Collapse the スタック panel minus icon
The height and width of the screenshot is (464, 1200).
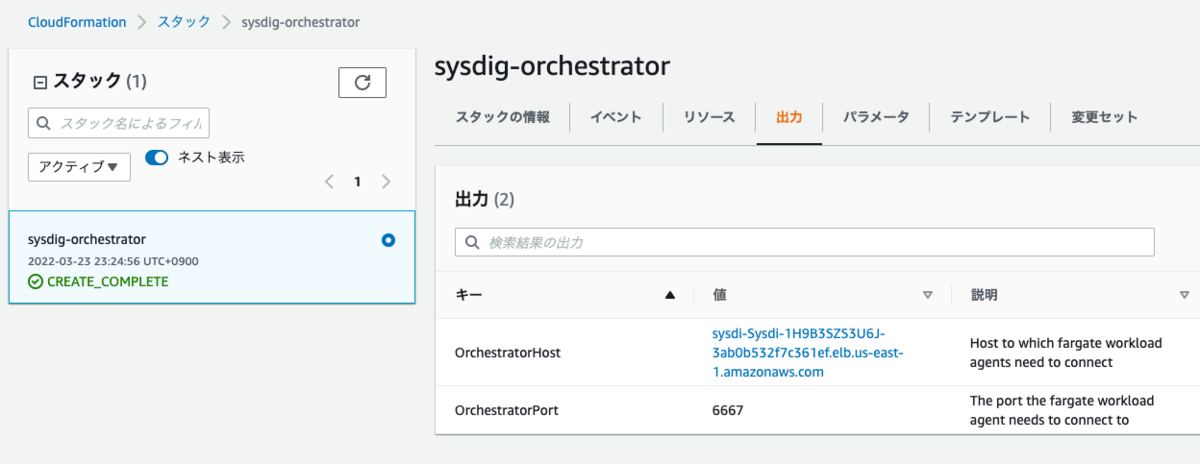pos(41,82)
